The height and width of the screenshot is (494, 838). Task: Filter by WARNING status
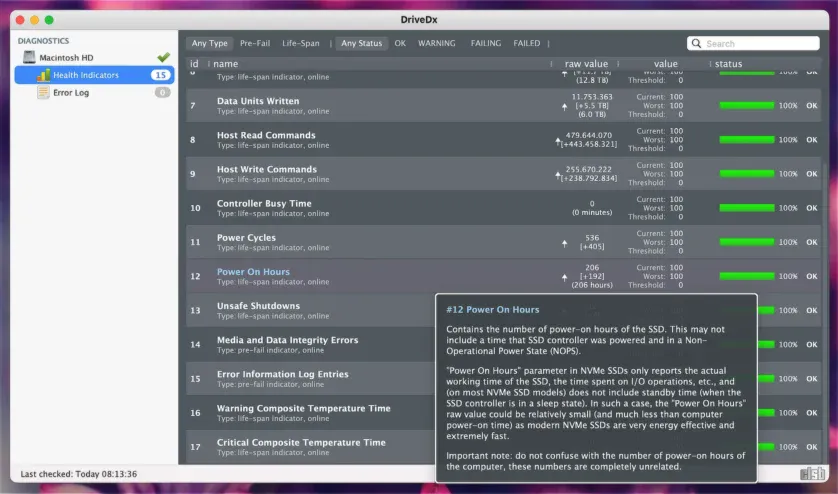[x=436, y=44]
